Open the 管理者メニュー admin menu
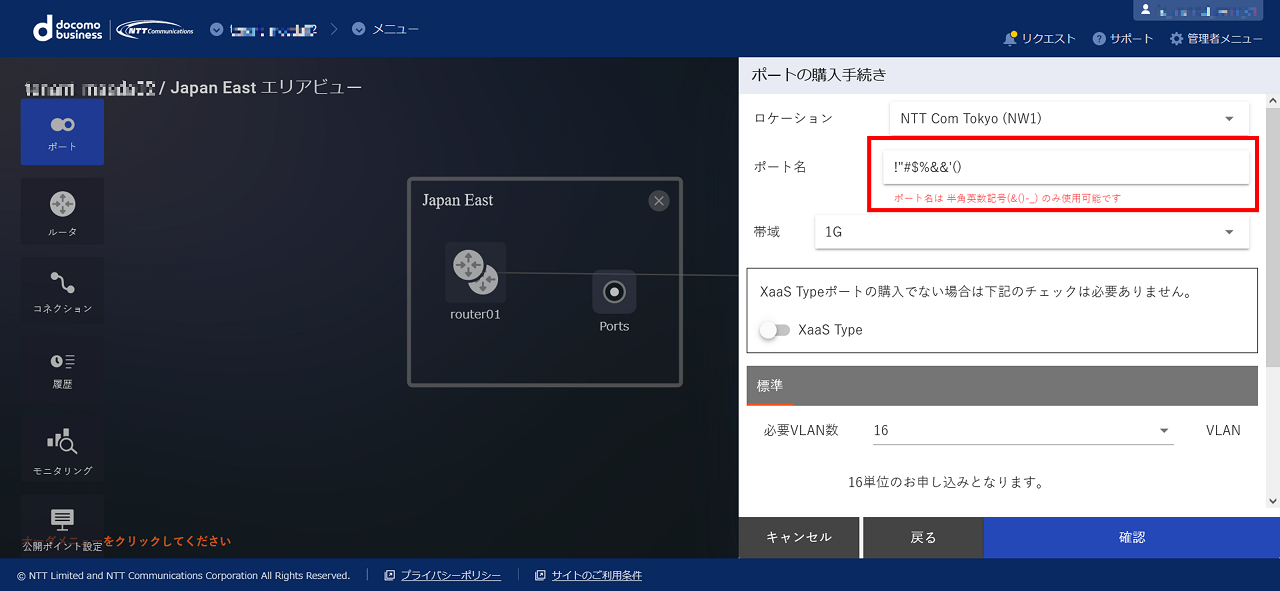1280x591 pixels. (x=1216, y=39)
